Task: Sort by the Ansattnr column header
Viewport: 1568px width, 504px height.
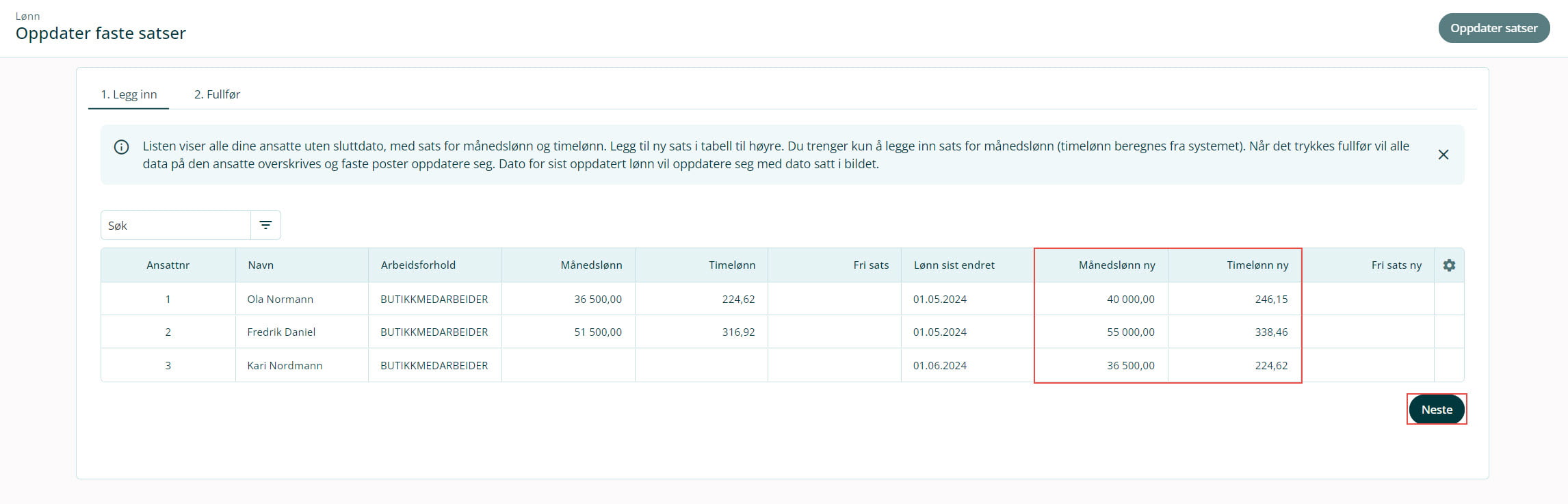Action: [168, 265]
